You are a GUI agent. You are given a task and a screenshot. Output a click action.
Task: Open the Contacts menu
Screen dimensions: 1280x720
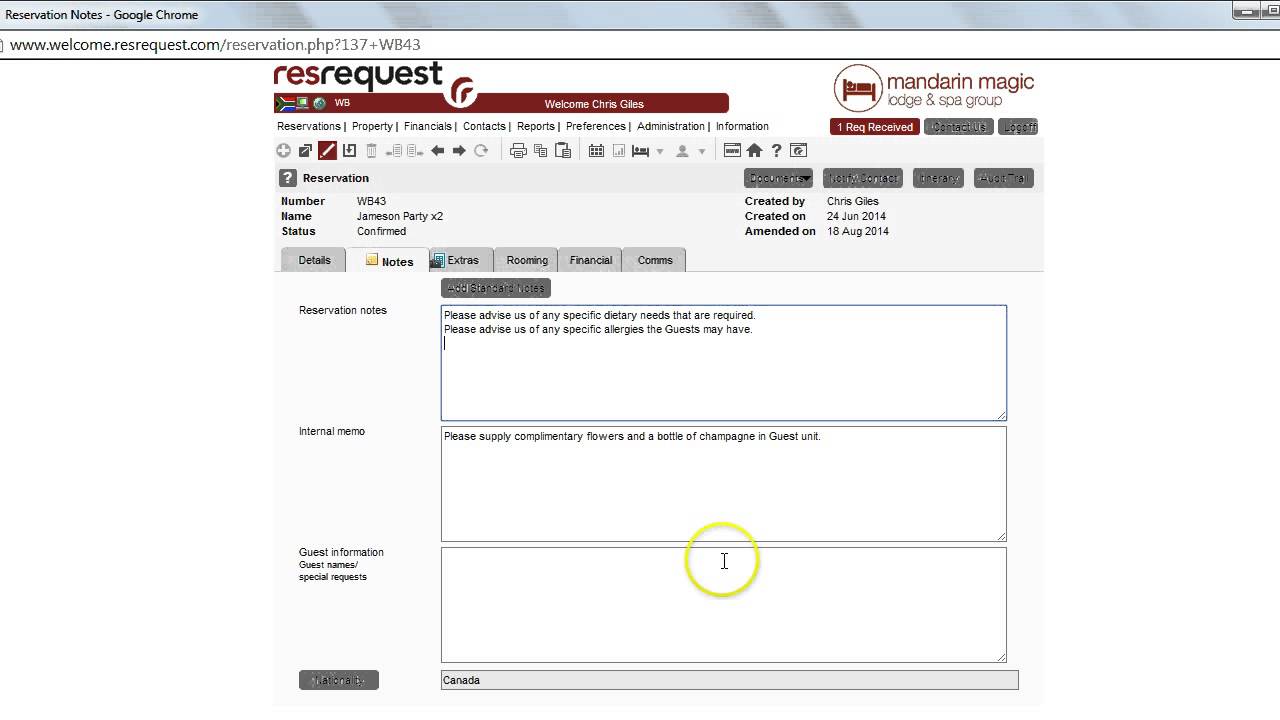point(484,126)
